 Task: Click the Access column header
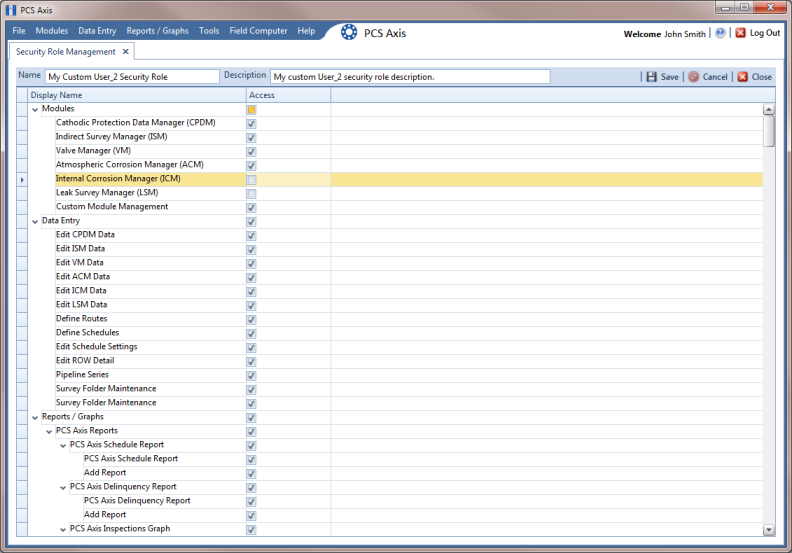tap(288, 95)
